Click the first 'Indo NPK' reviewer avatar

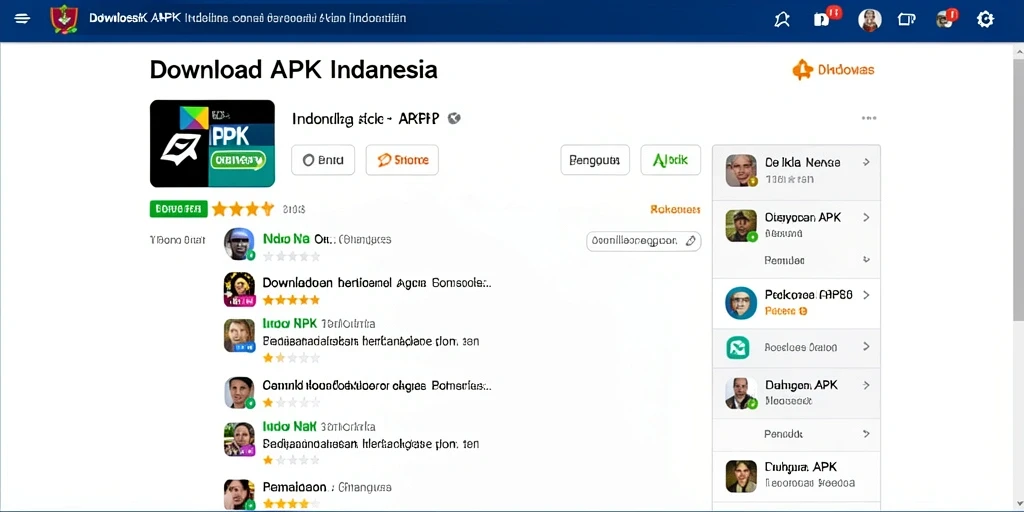click(239, 336)
